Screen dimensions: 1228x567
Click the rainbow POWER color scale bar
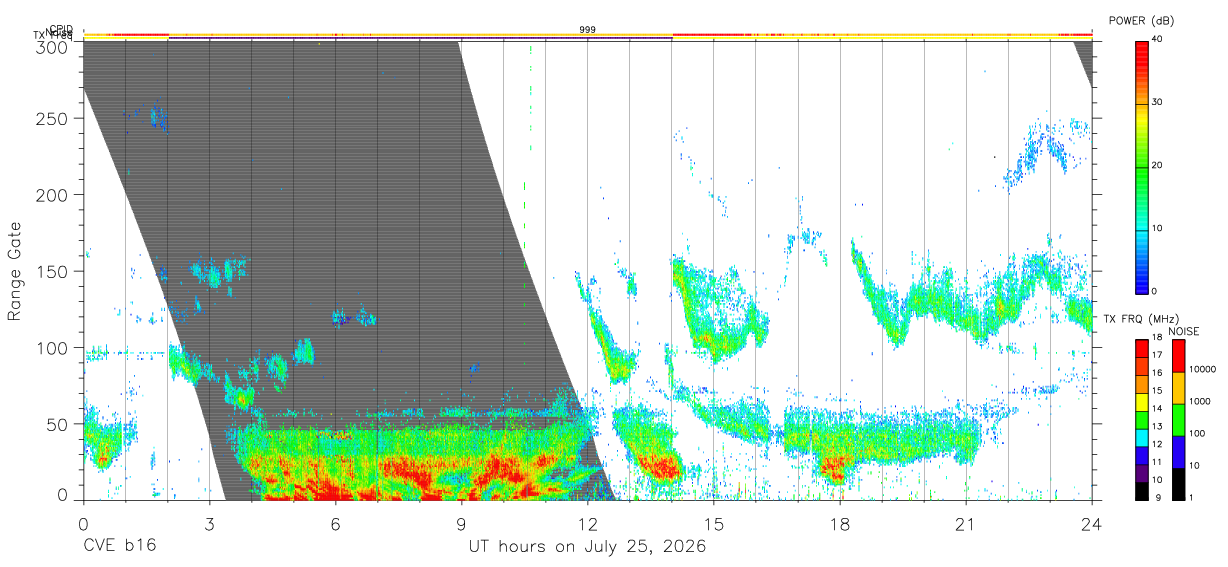click(x=1141, y=166)
